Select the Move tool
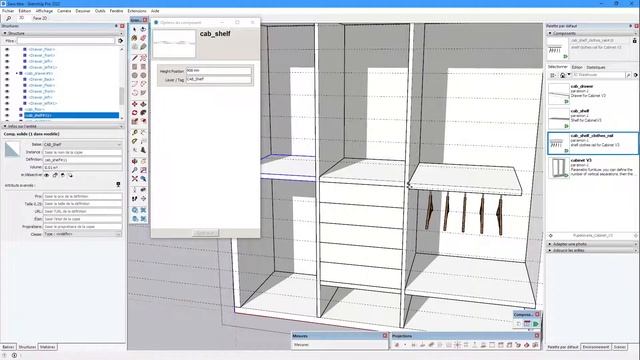Viewport: 640px width, 360px height. (x=135, y=104)
